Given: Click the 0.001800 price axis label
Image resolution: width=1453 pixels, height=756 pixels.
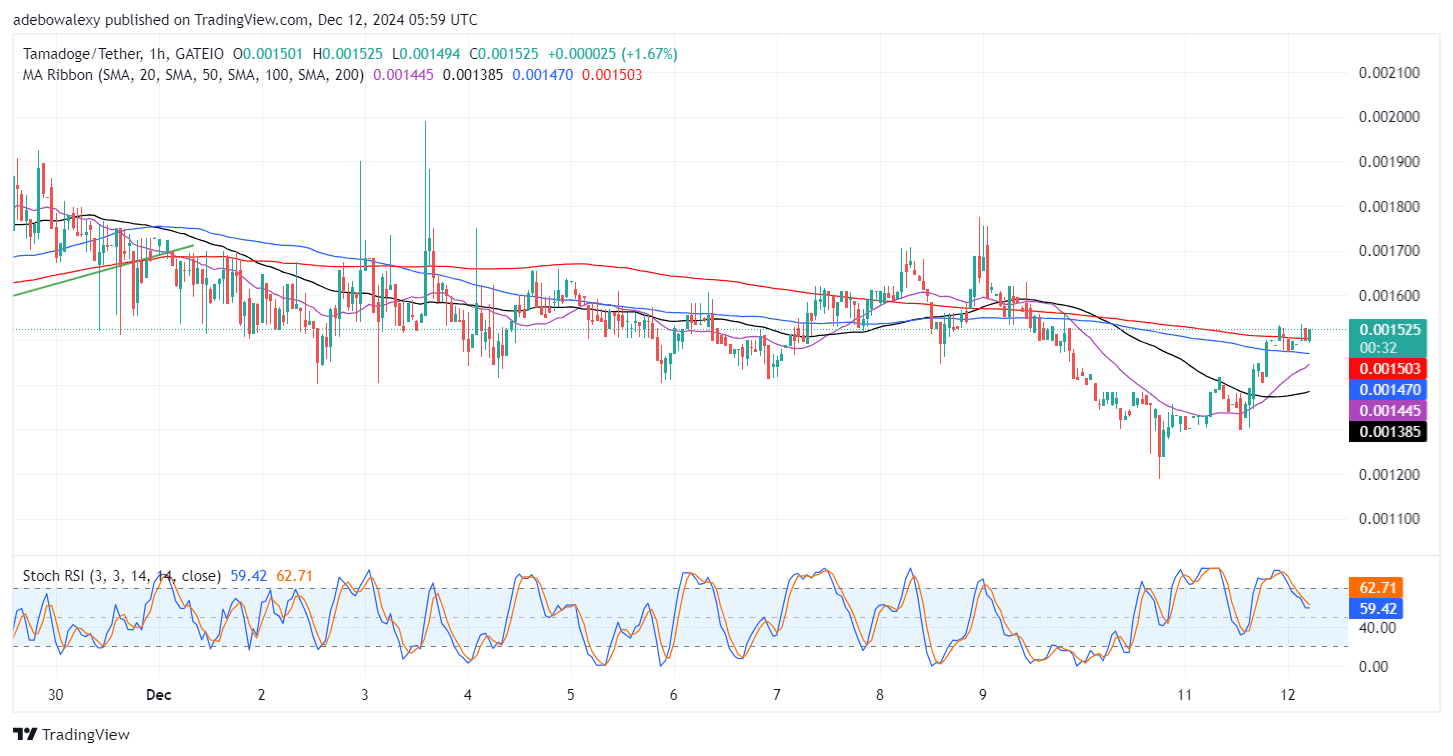Looking at the screenshot, I should pos(1389,207).
